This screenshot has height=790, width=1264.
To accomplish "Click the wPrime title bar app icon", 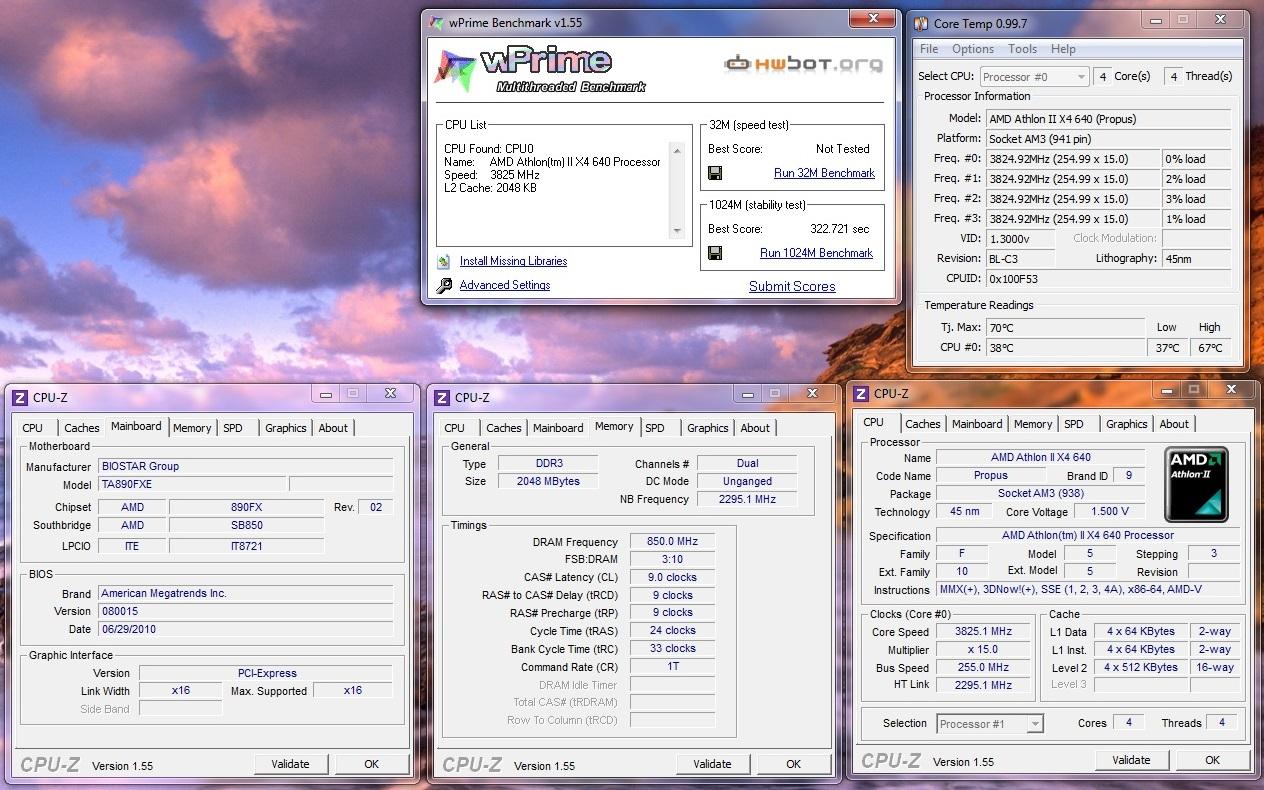I will point(436,22).
